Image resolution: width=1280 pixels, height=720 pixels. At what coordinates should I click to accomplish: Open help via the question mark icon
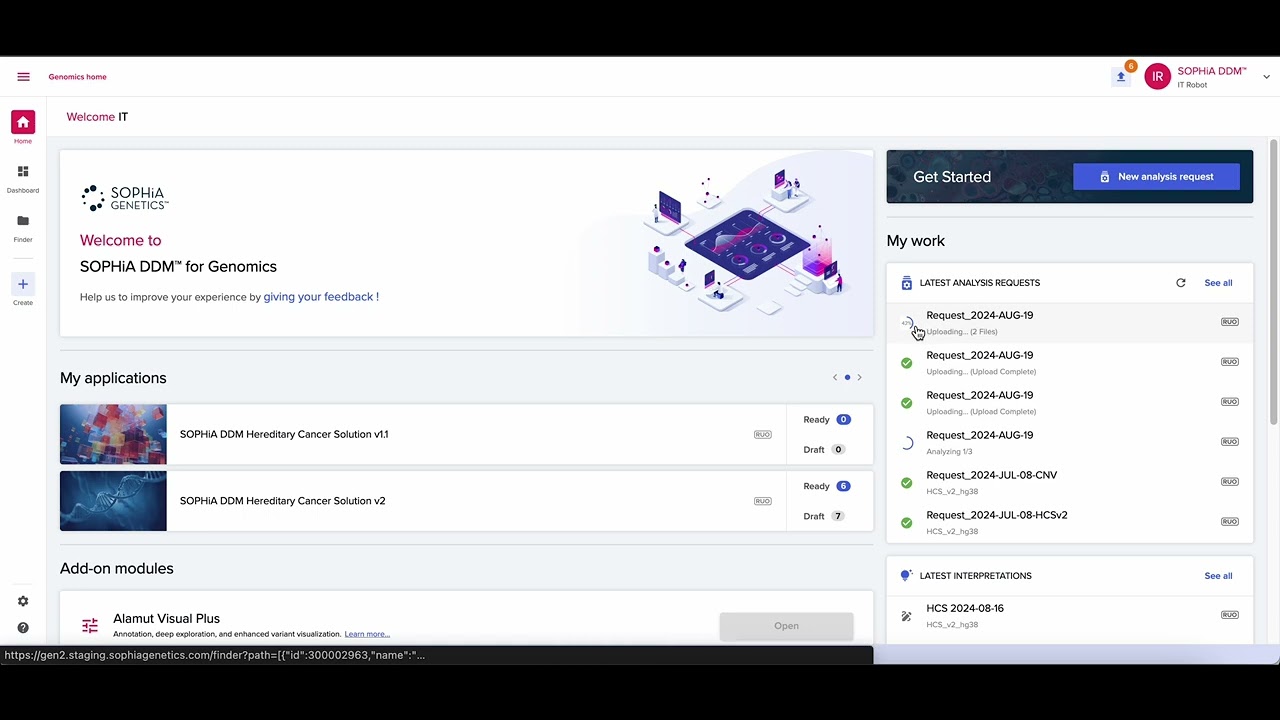click(x=23, y=628)
